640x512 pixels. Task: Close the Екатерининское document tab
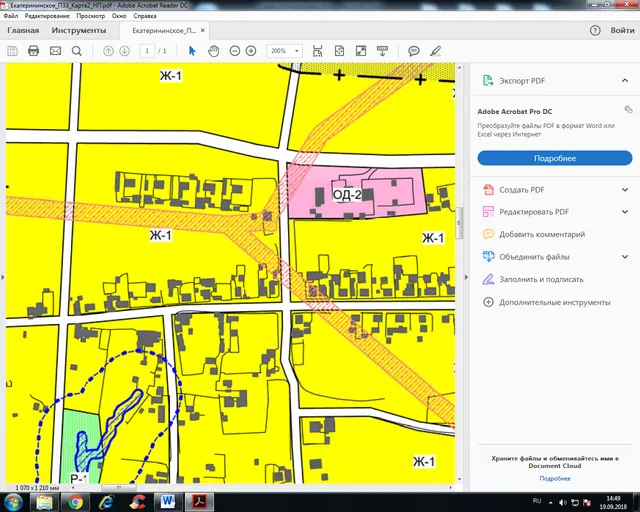tap(203, 30)
